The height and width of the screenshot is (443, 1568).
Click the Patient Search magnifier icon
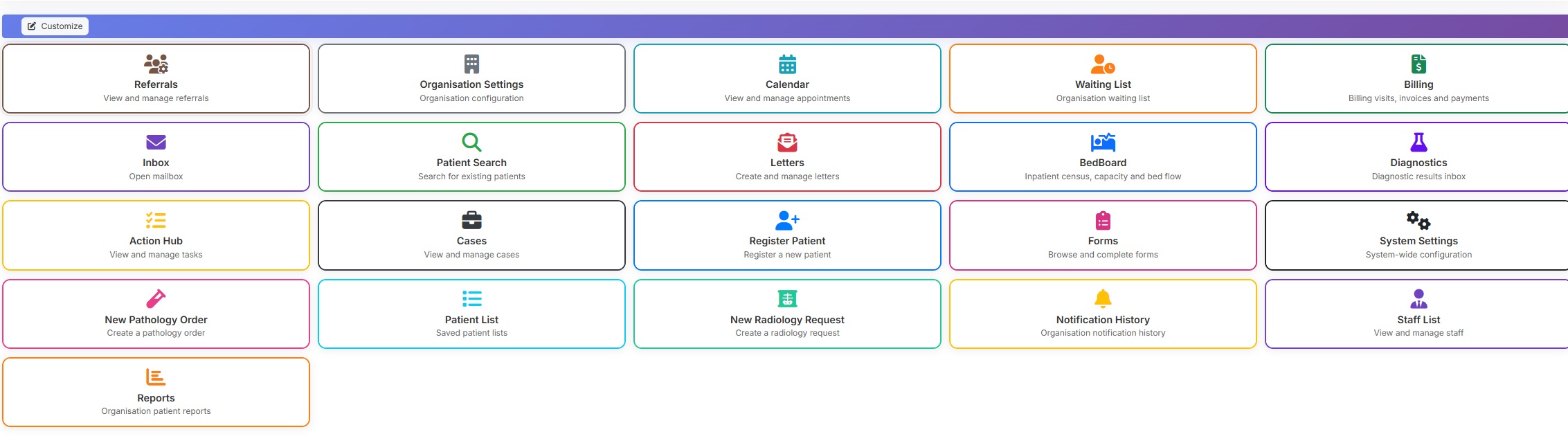click(471, 142)
